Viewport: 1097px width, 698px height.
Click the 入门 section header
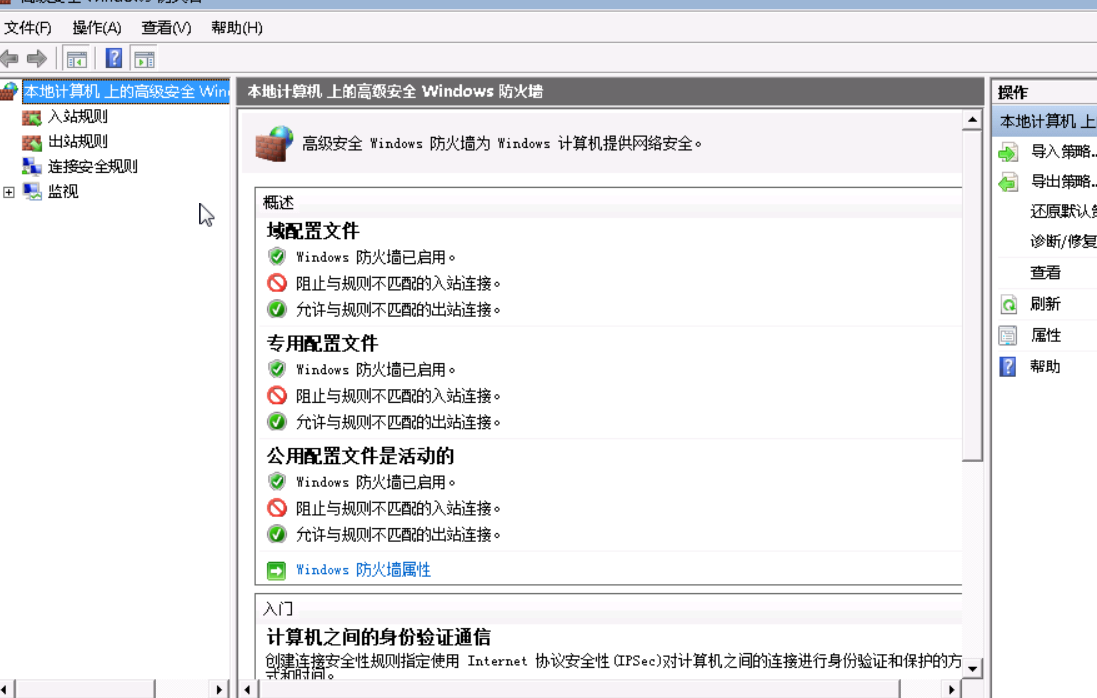[x=278, y=609]
